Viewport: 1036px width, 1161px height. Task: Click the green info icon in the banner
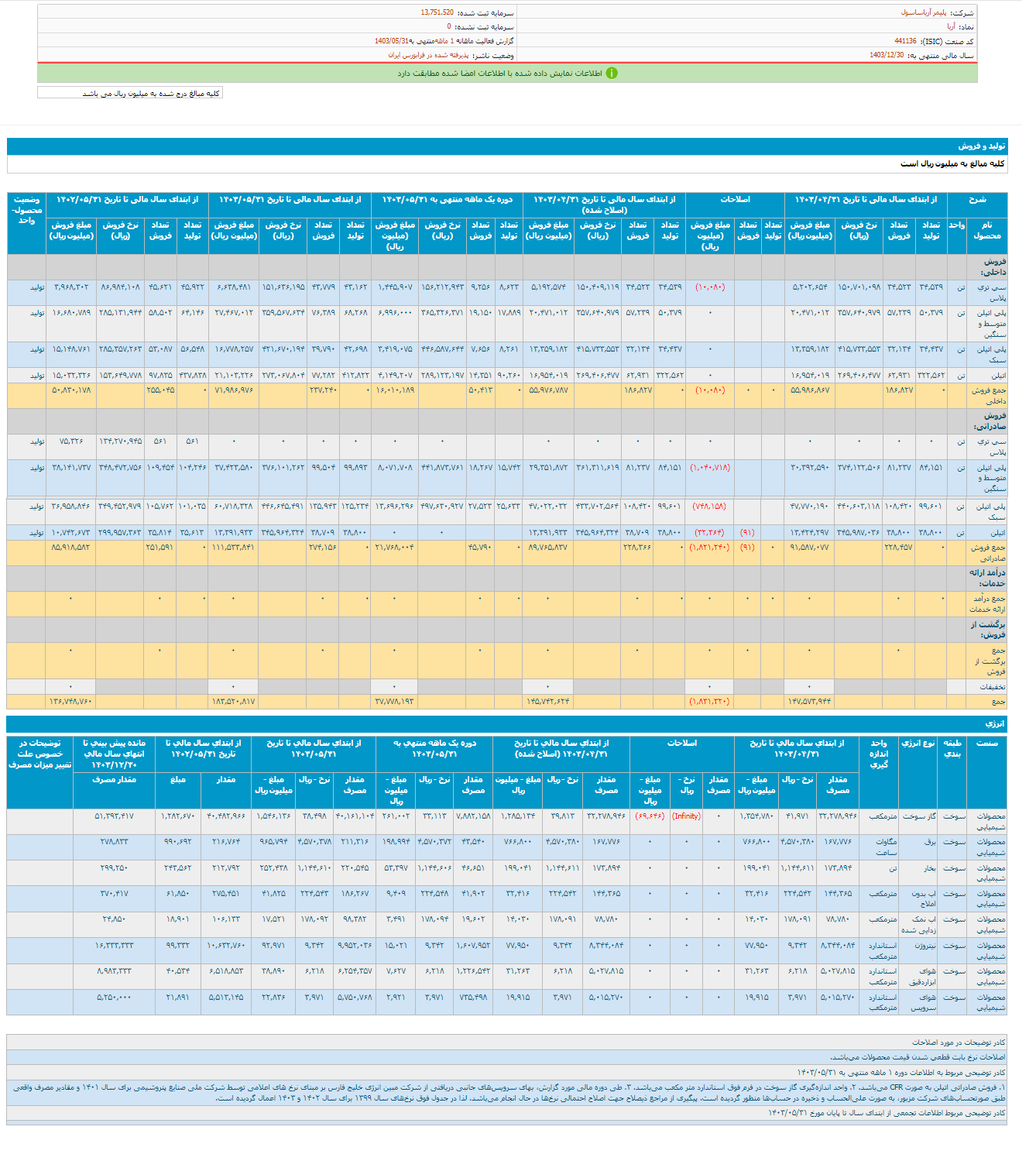click(612, 73)
